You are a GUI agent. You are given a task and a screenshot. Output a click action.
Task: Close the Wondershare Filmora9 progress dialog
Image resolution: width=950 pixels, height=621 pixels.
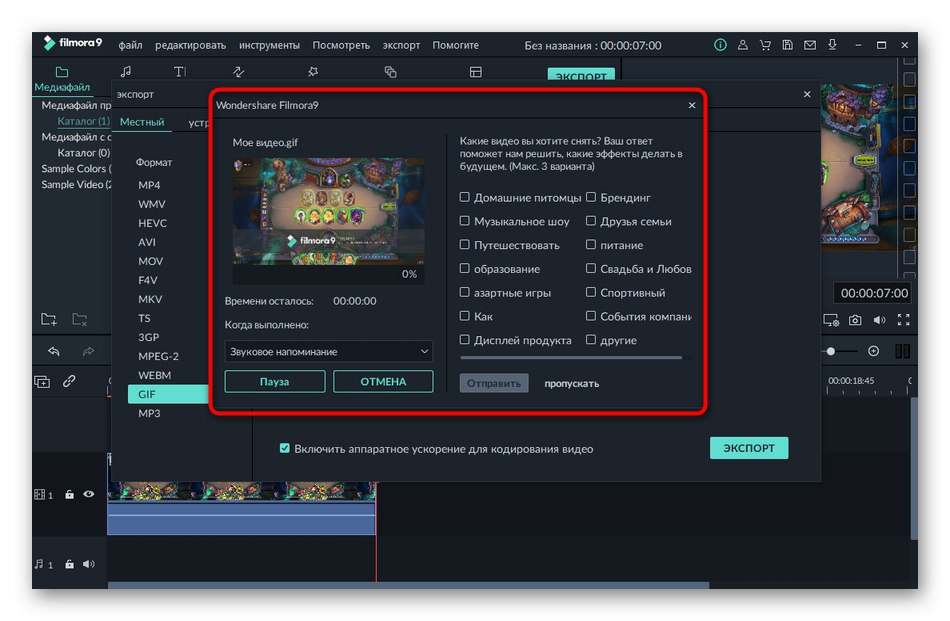(x=692, y=105)
